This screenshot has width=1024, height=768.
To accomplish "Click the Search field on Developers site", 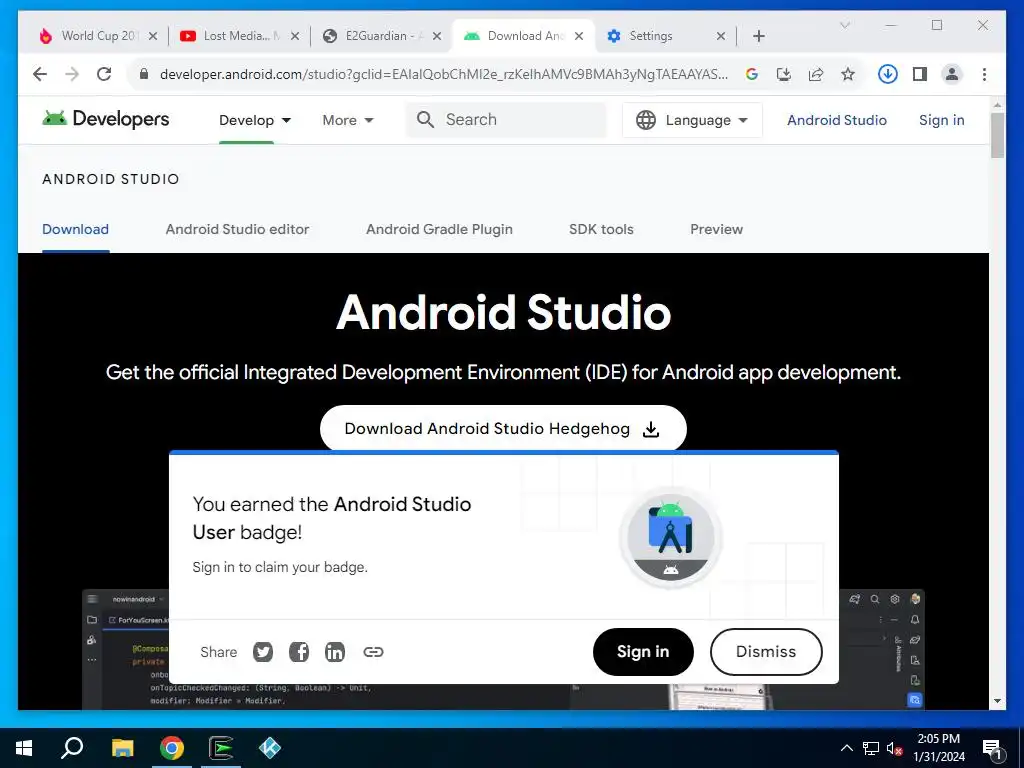I will pyautogui.click(x=506, y=120).
